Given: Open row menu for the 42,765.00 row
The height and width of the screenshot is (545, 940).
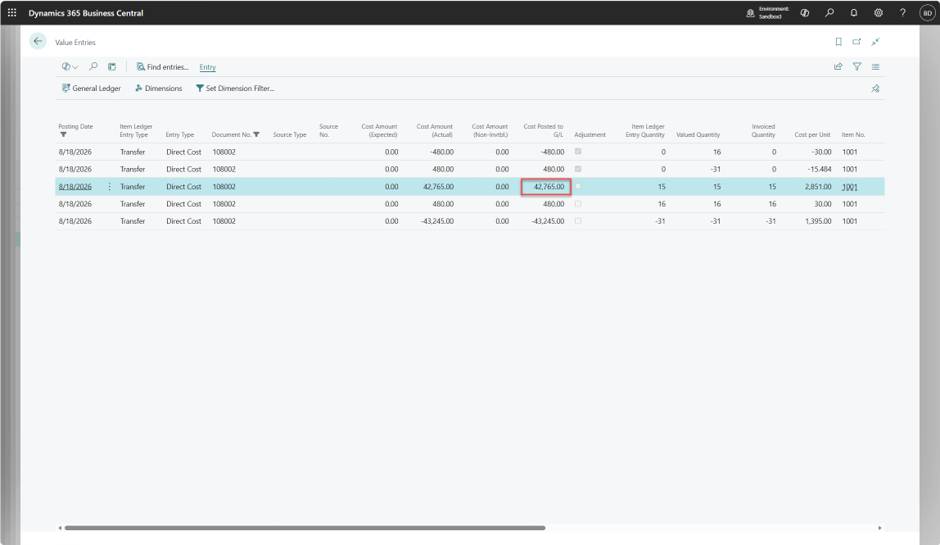Looking at the screenshot, I should pyautogui.click(x=109, y=187).
